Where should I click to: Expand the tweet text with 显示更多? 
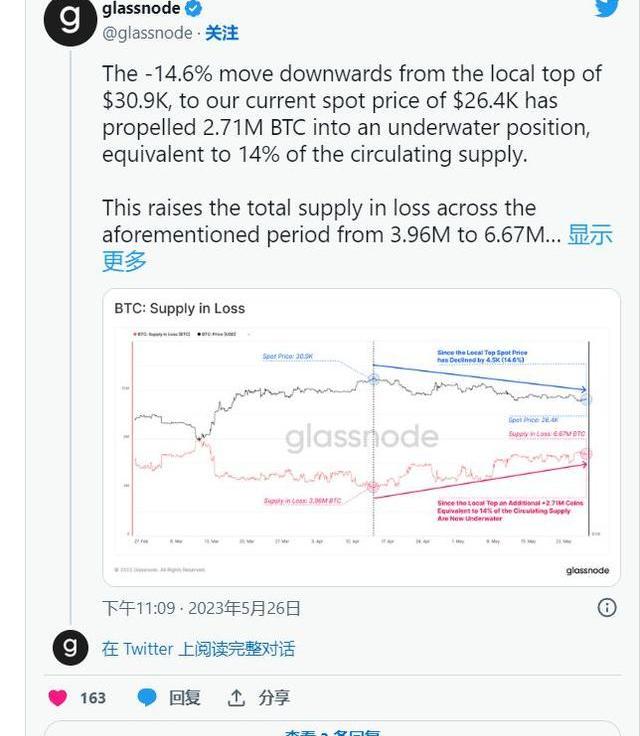point(590,235)
